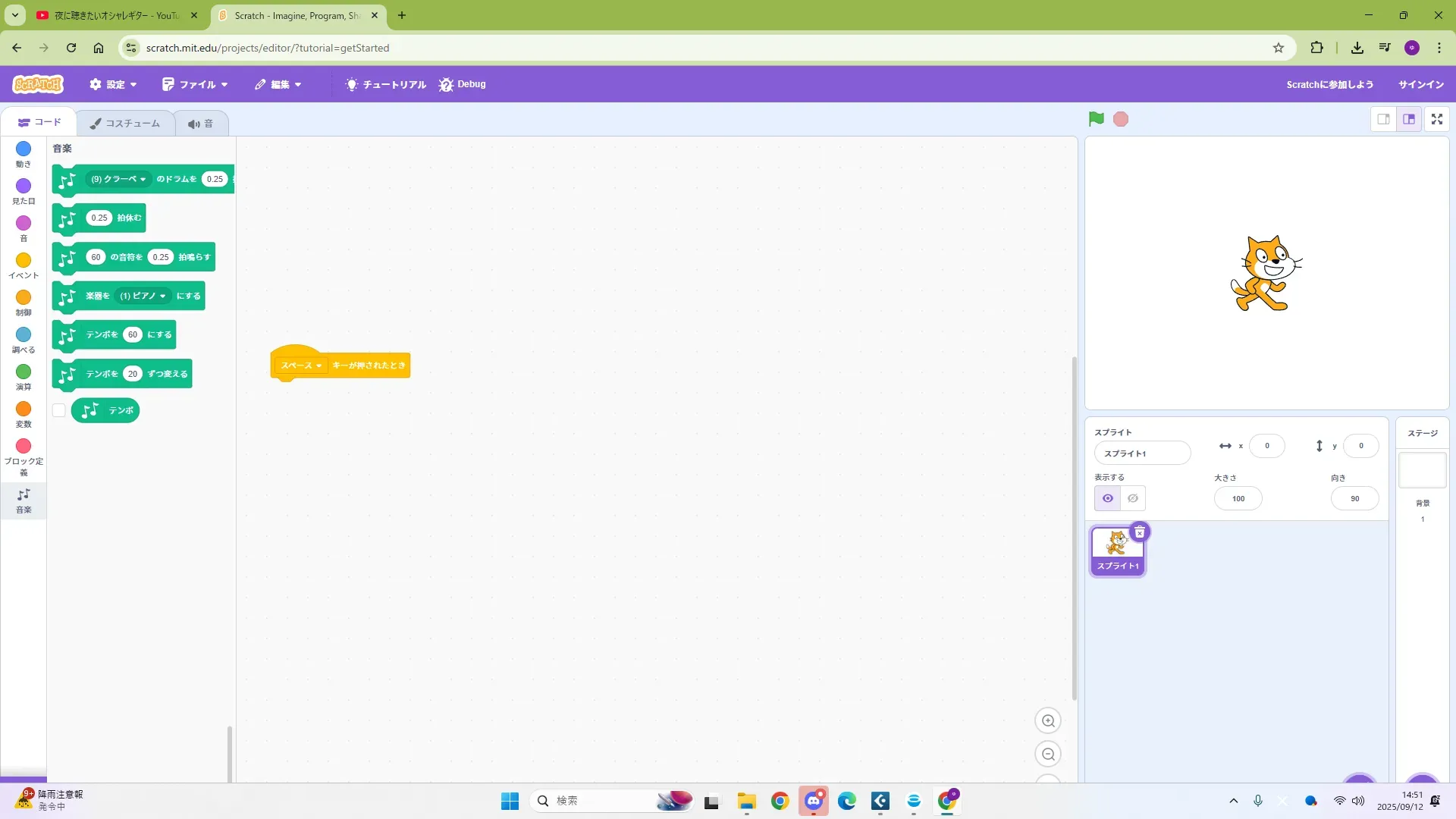Image resolution: width=1456 pixels, height=819 pixels.
Task: Open the 編集 menu
Action: tap(278, 84)
